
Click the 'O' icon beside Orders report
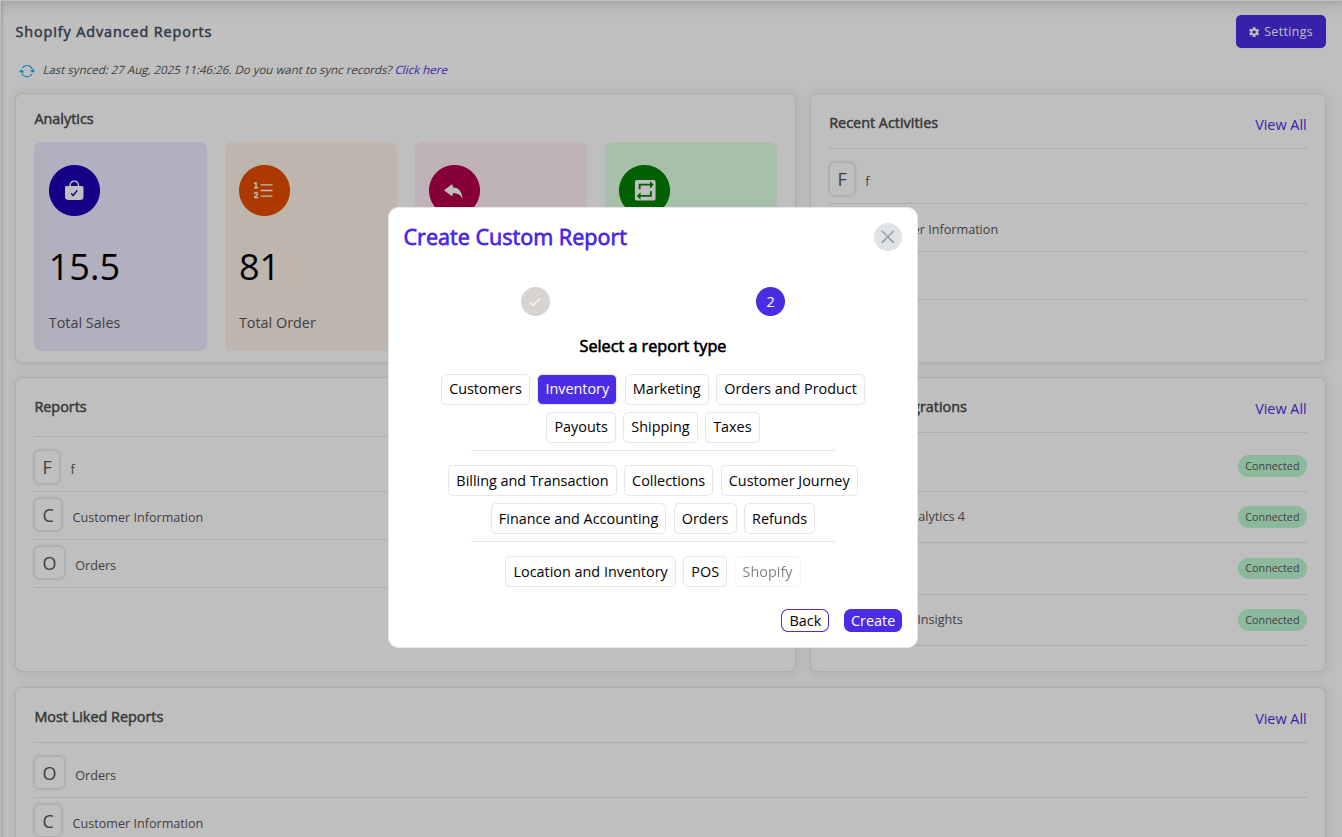pos(49,564)
